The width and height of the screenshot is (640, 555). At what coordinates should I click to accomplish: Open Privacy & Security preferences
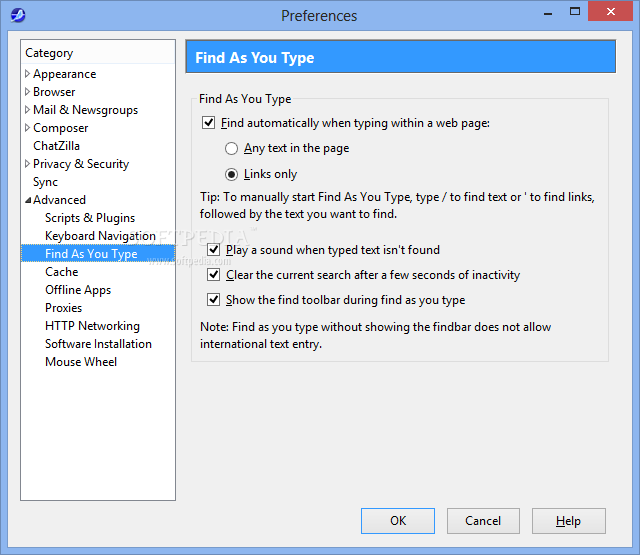tap(81, 164)
